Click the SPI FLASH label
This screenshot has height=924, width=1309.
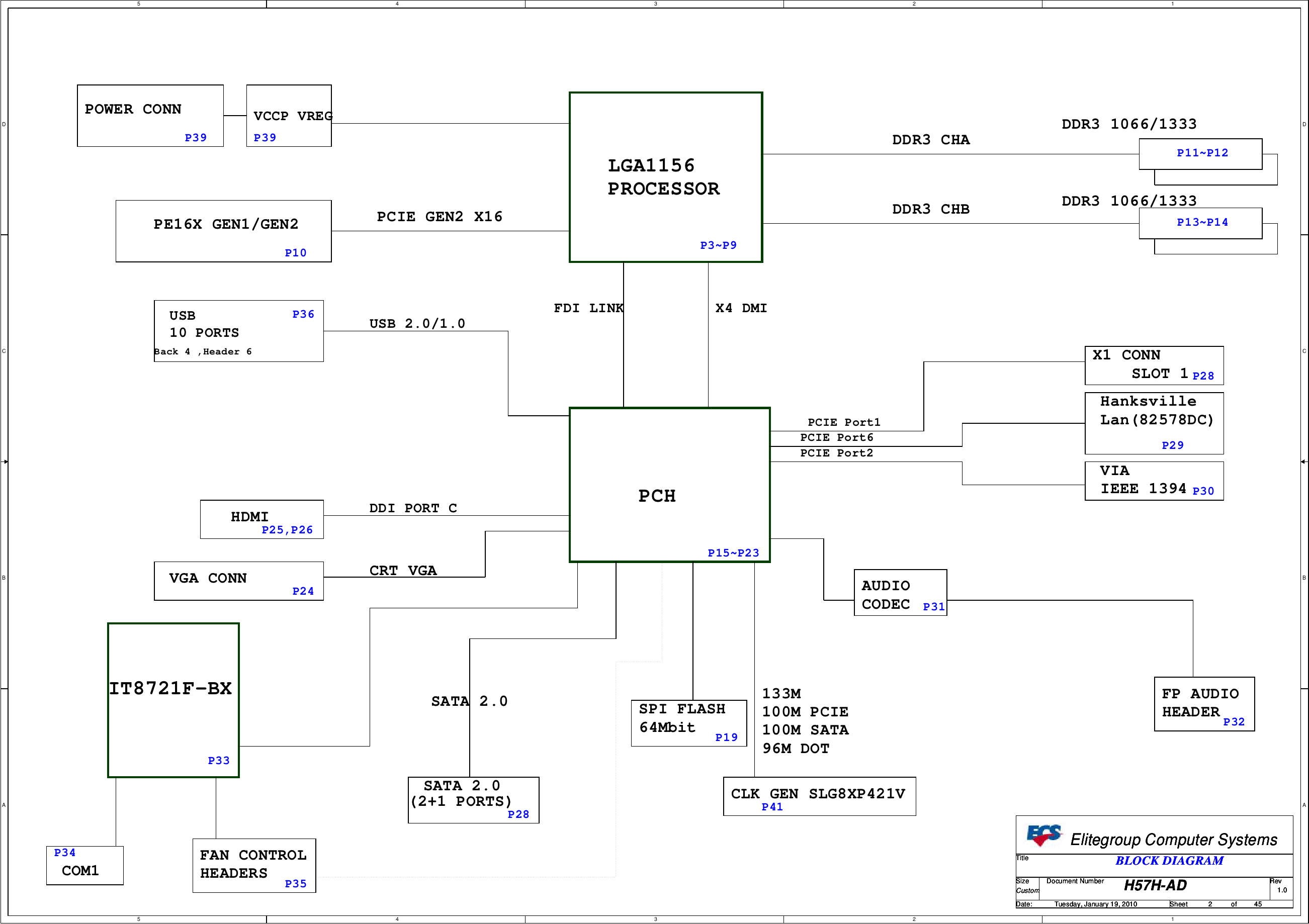[682, 708]
